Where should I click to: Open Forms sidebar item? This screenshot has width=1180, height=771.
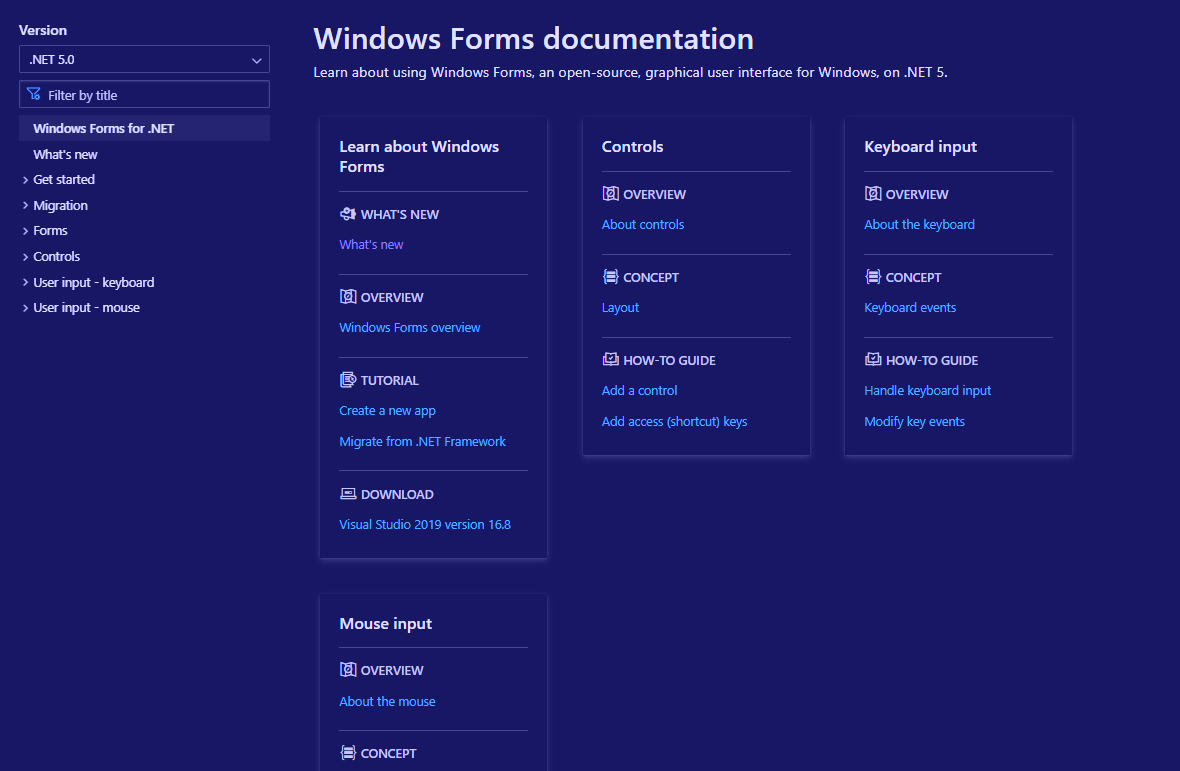click(x=50, y=231)
